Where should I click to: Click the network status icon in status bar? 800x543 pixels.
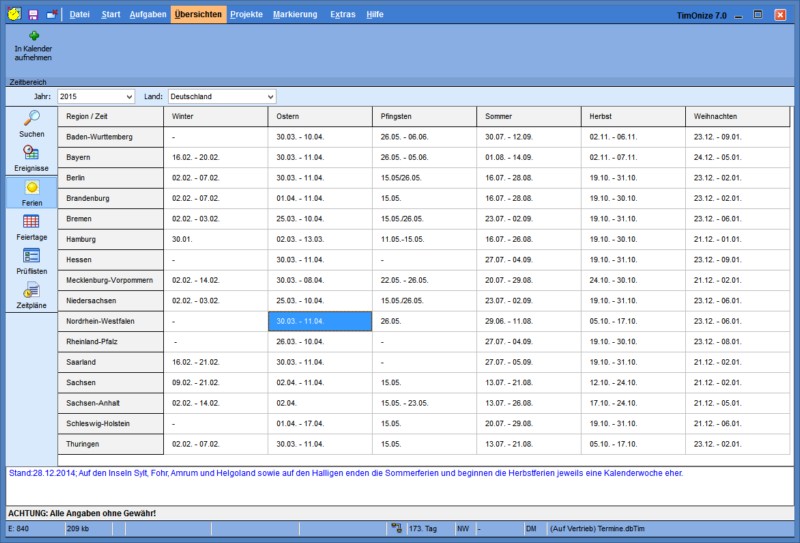point(396,528)
